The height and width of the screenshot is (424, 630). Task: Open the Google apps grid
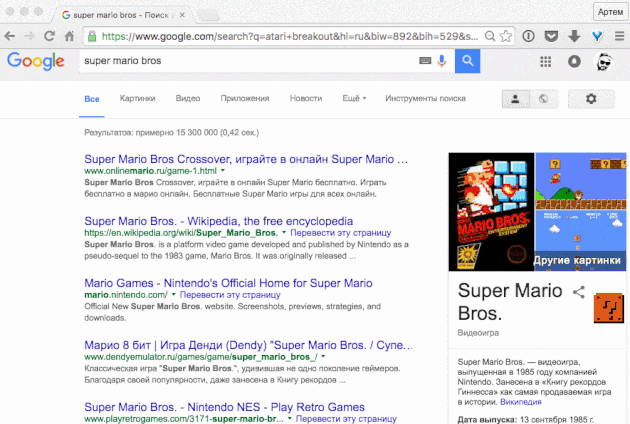(x=546, y=61)
